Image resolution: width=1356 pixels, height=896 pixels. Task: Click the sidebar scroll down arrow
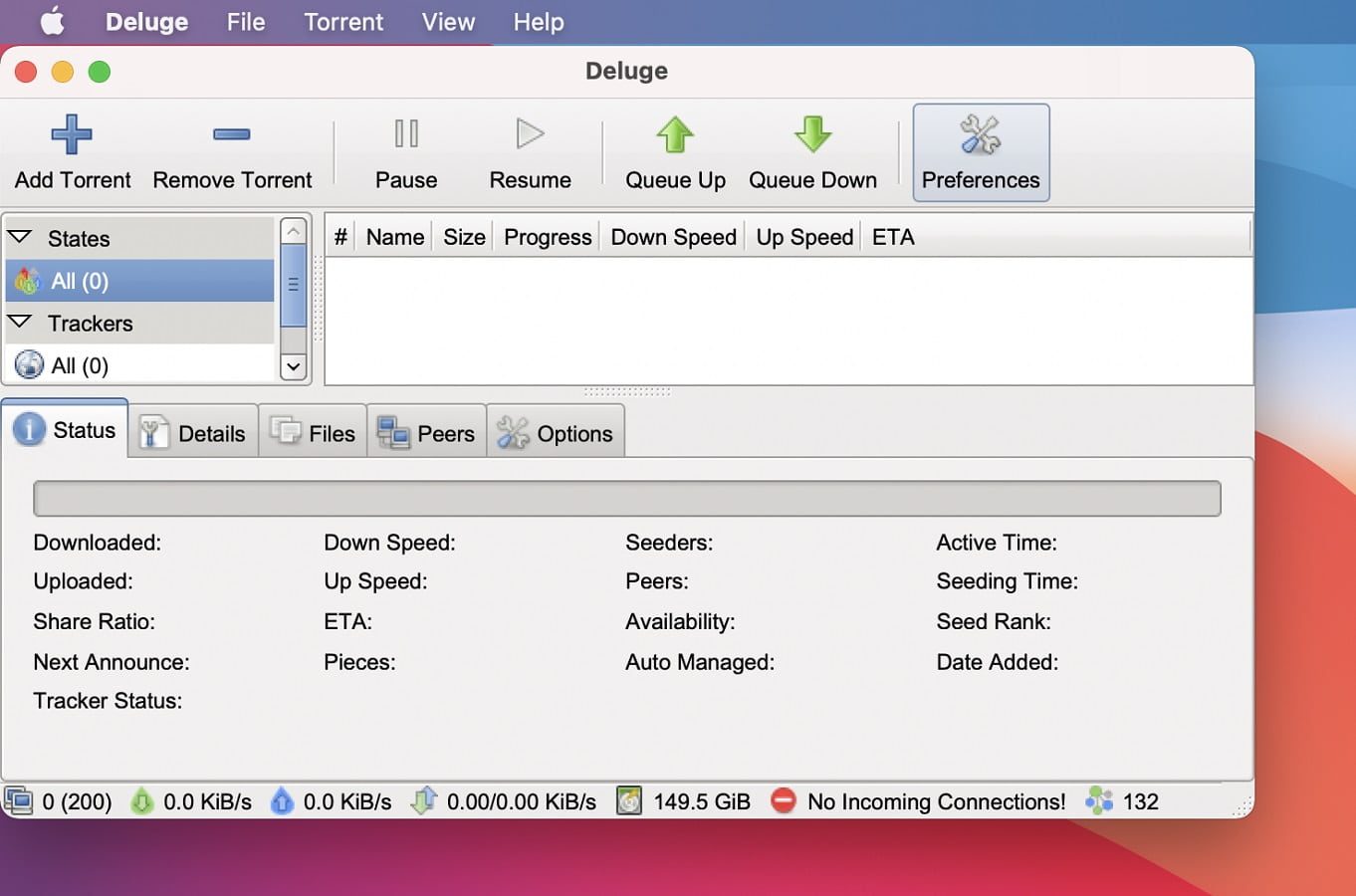293,366
